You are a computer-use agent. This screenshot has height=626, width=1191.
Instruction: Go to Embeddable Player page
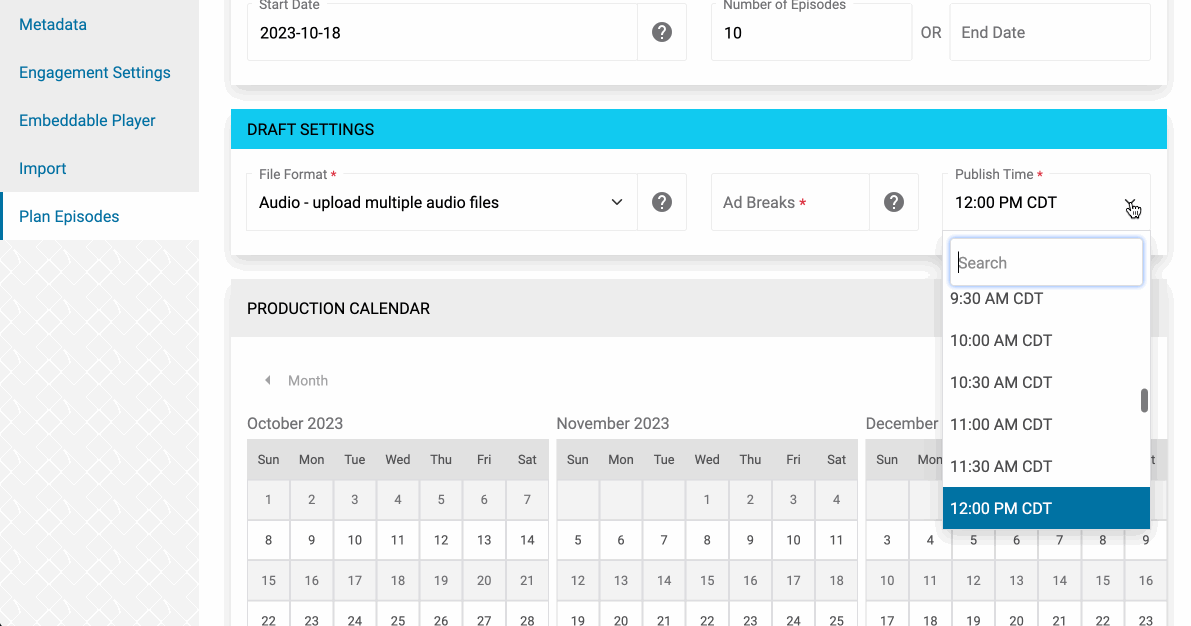pyautogui.click(x=87, y=120)
